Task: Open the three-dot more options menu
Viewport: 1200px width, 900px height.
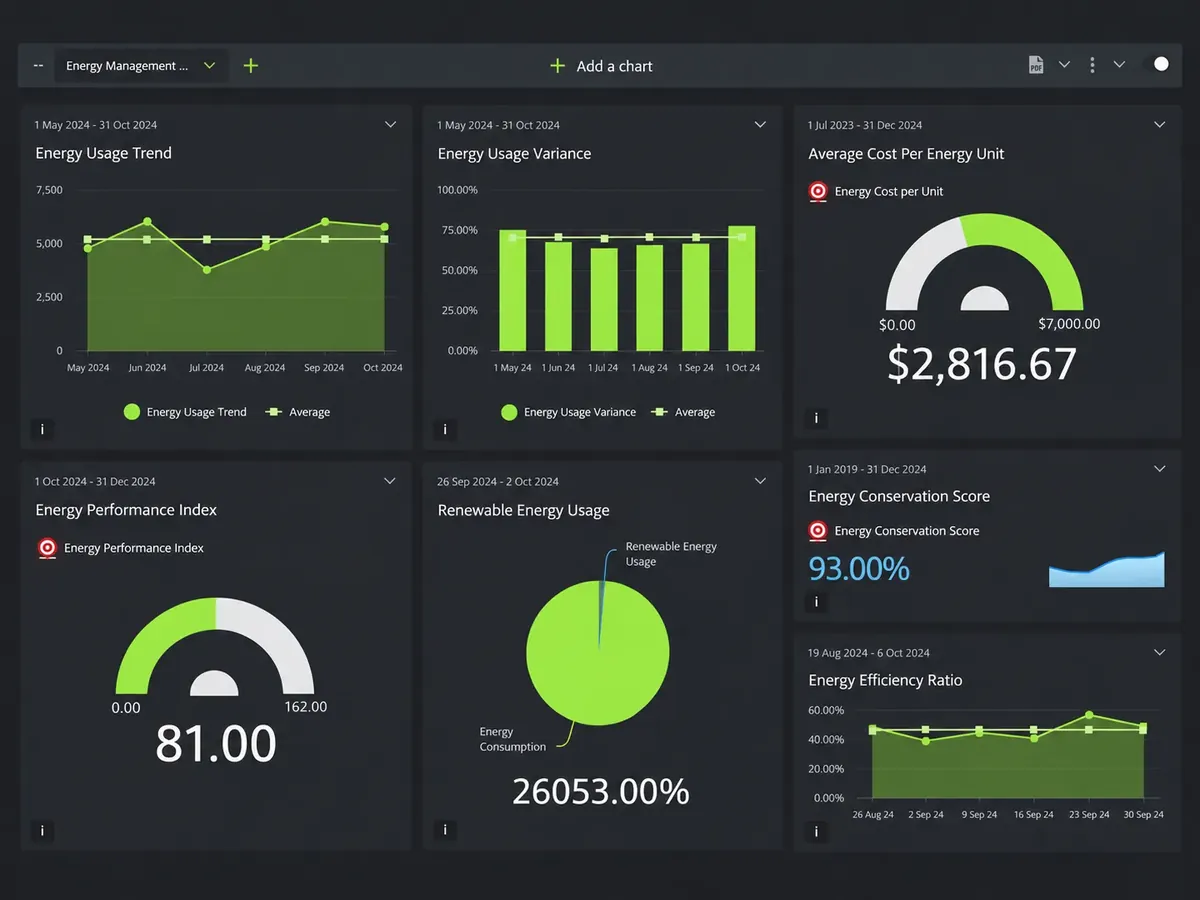Action: pos(1092,65)
